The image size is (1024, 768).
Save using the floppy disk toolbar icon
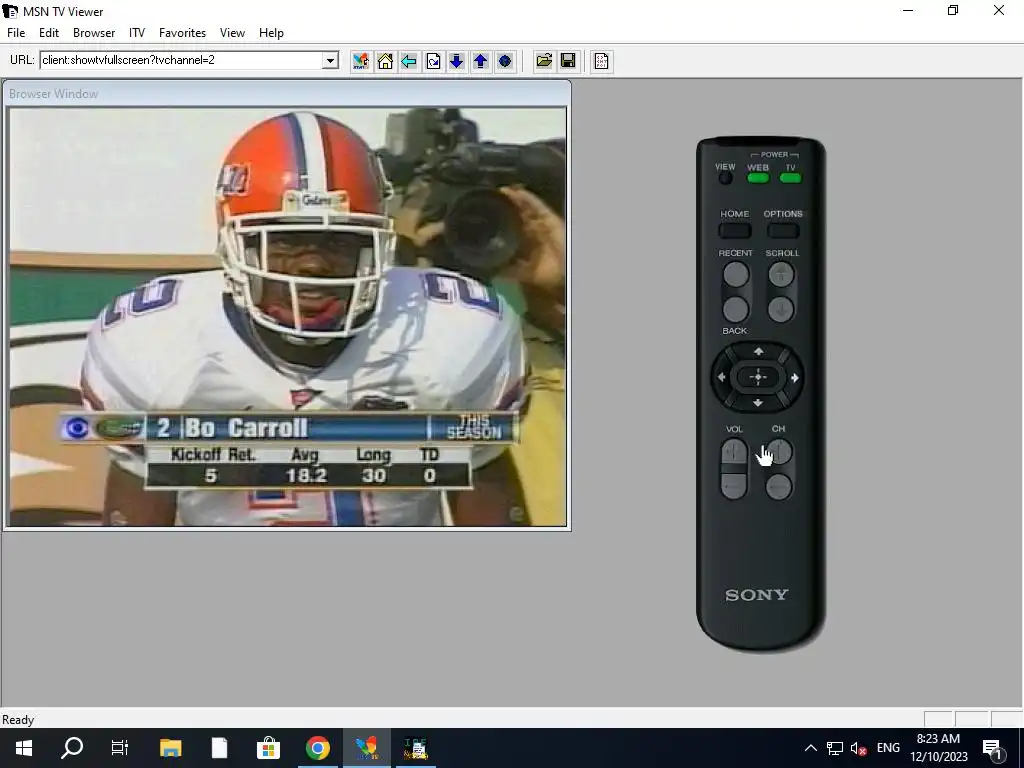[568, 61]
